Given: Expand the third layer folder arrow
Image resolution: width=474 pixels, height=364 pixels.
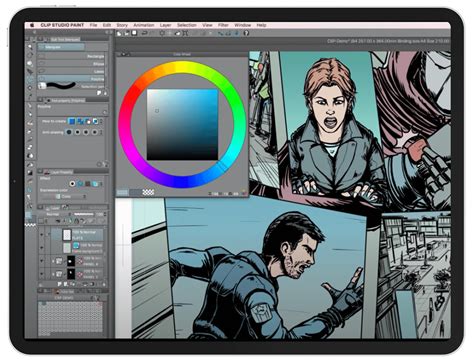Looking at the screenshot, I should tap(53, 261).
